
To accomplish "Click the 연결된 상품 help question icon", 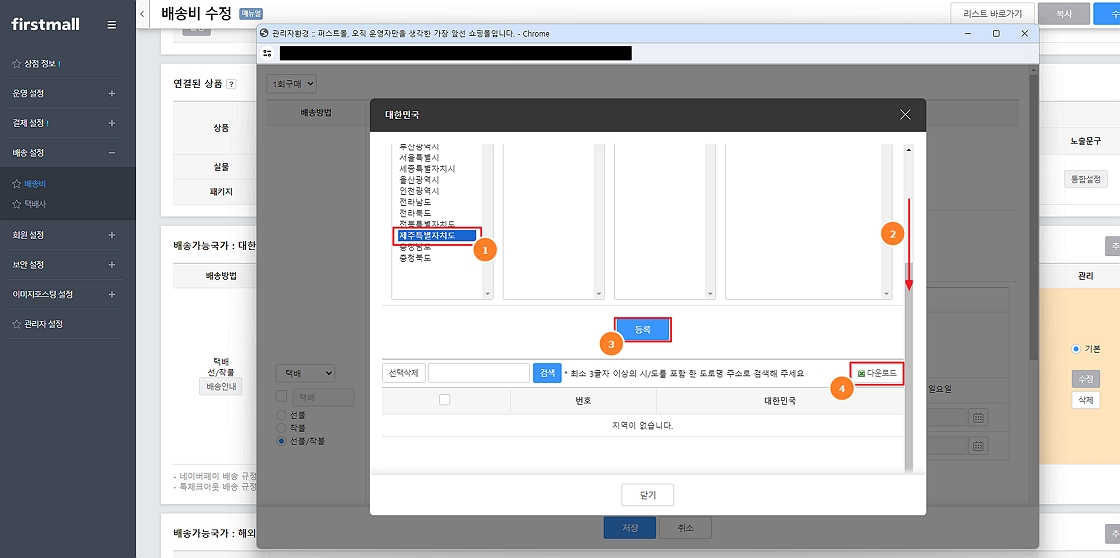I will [x=231, y=84].
